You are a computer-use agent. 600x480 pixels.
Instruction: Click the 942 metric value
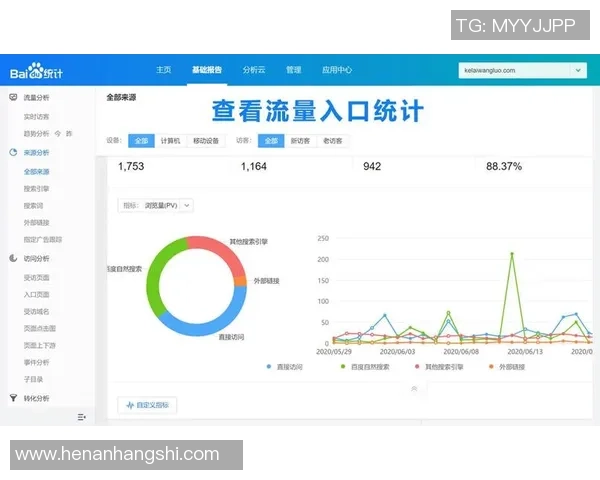[372, 167]
